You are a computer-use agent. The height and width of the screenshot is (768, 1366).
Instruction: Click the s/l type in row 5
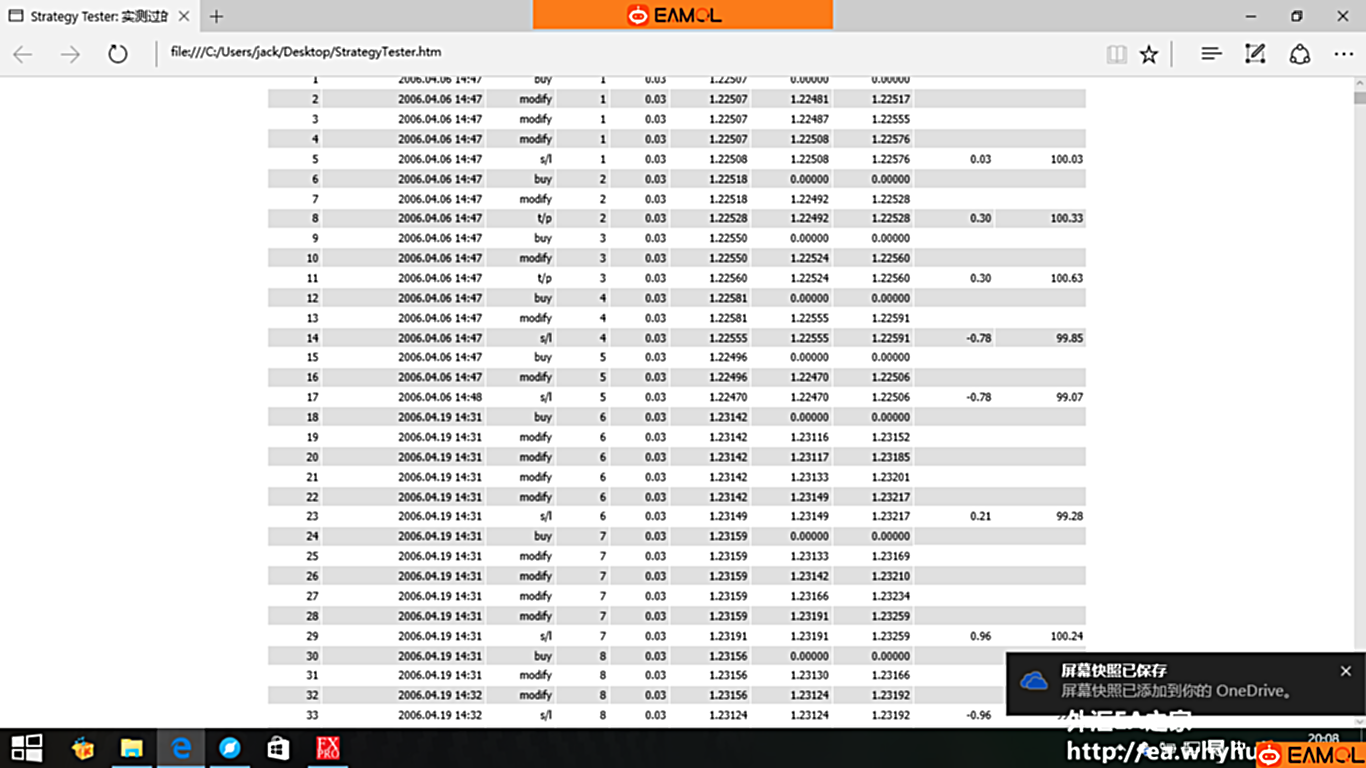[x=545, y=159]
